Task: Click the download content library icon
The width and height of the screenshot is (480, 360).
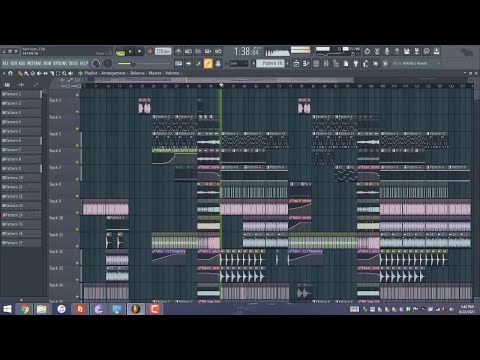Action: (x=436, y=51)
